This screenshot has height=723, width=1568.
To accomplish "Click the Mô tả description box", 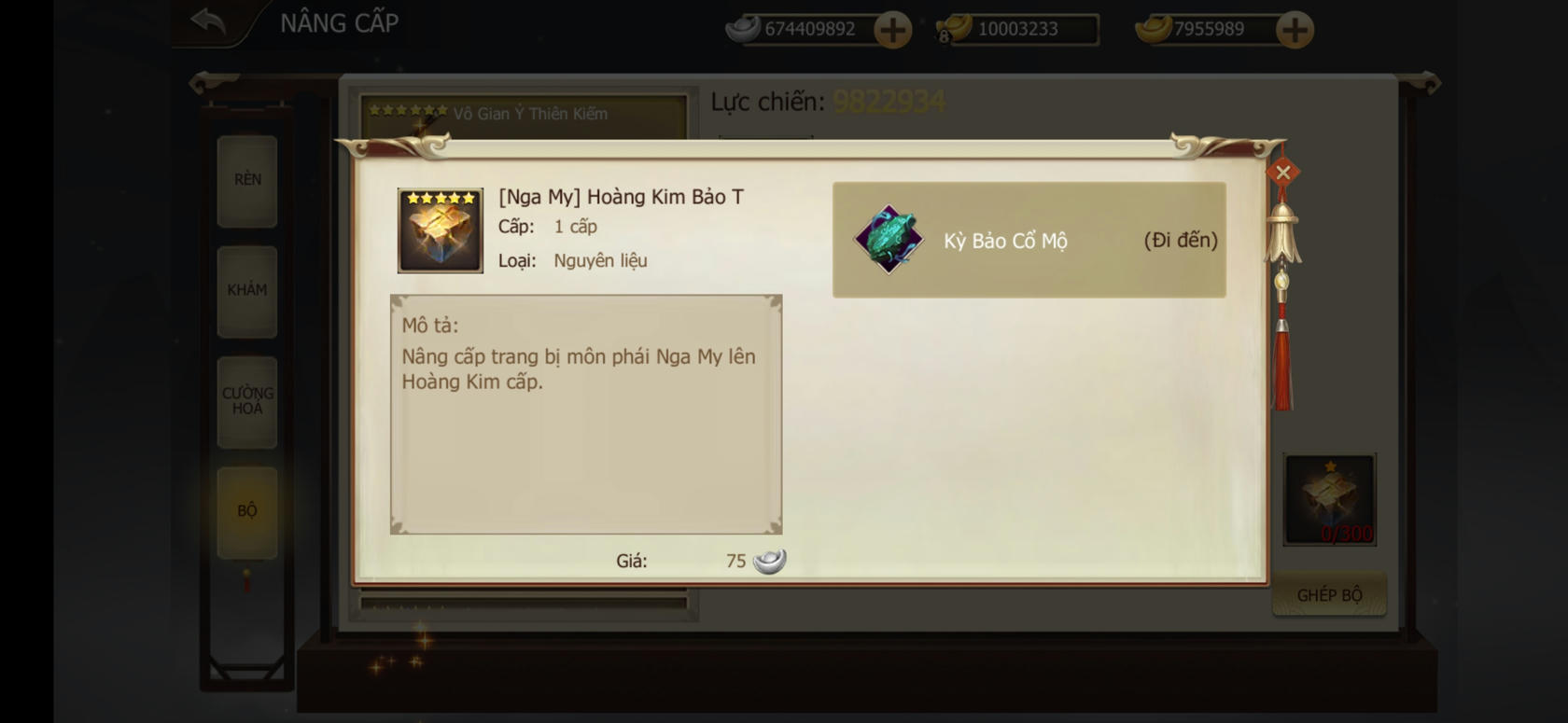I will pyautogui.click(x=586, y=415).
